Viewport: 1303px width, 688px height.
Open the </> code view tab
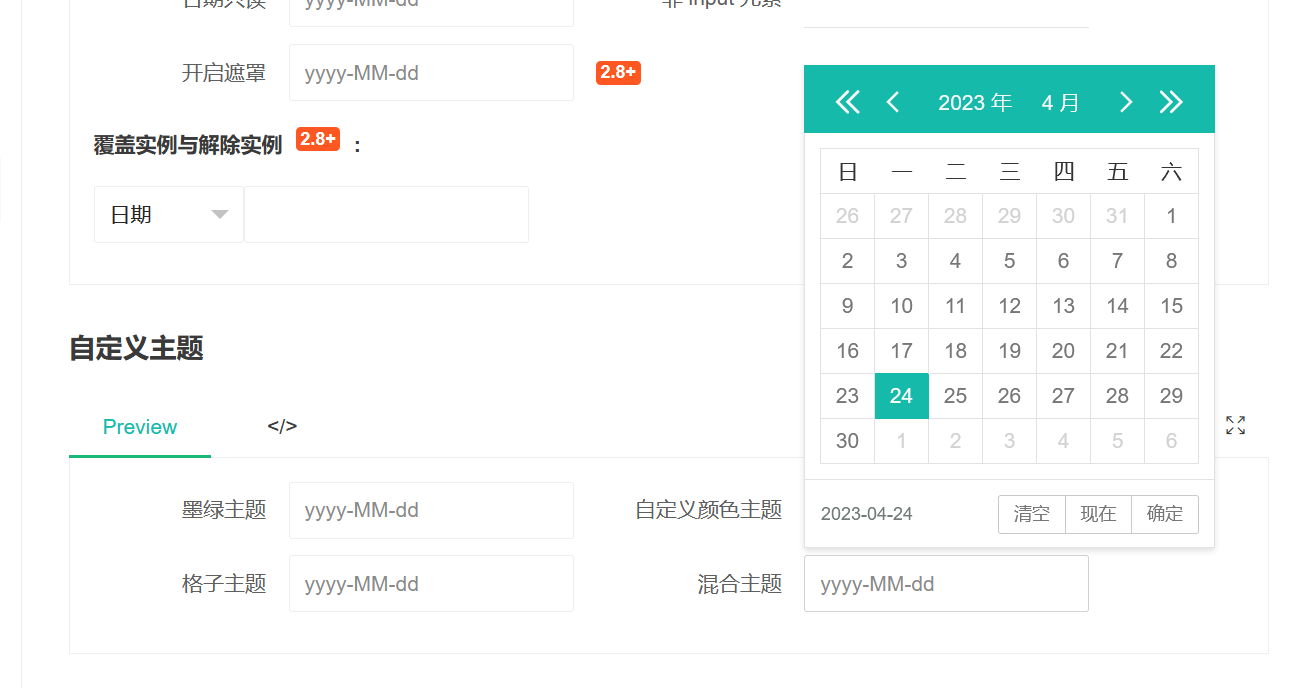(282, 426)
